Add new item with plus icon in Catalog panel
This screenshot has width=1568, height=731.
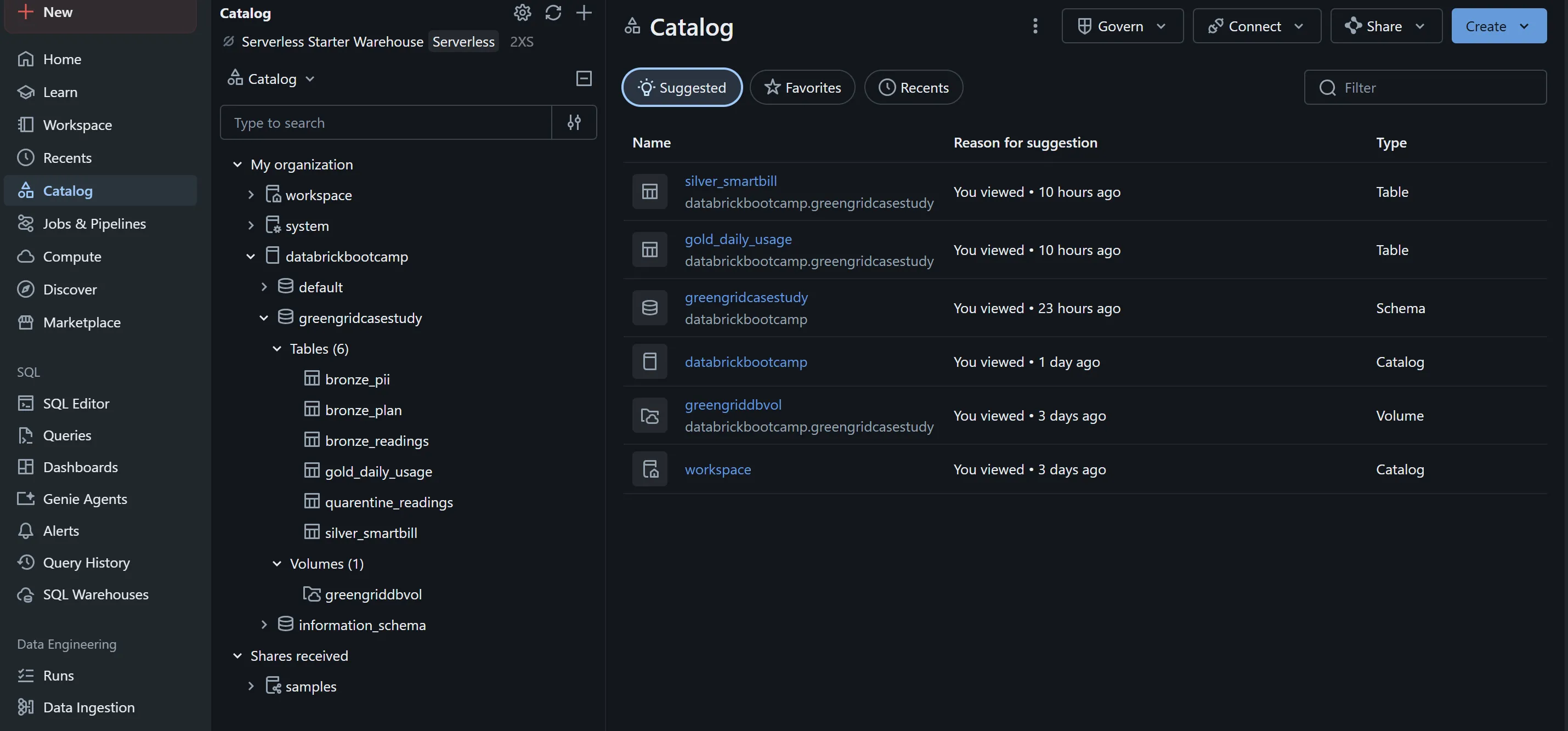584,13
